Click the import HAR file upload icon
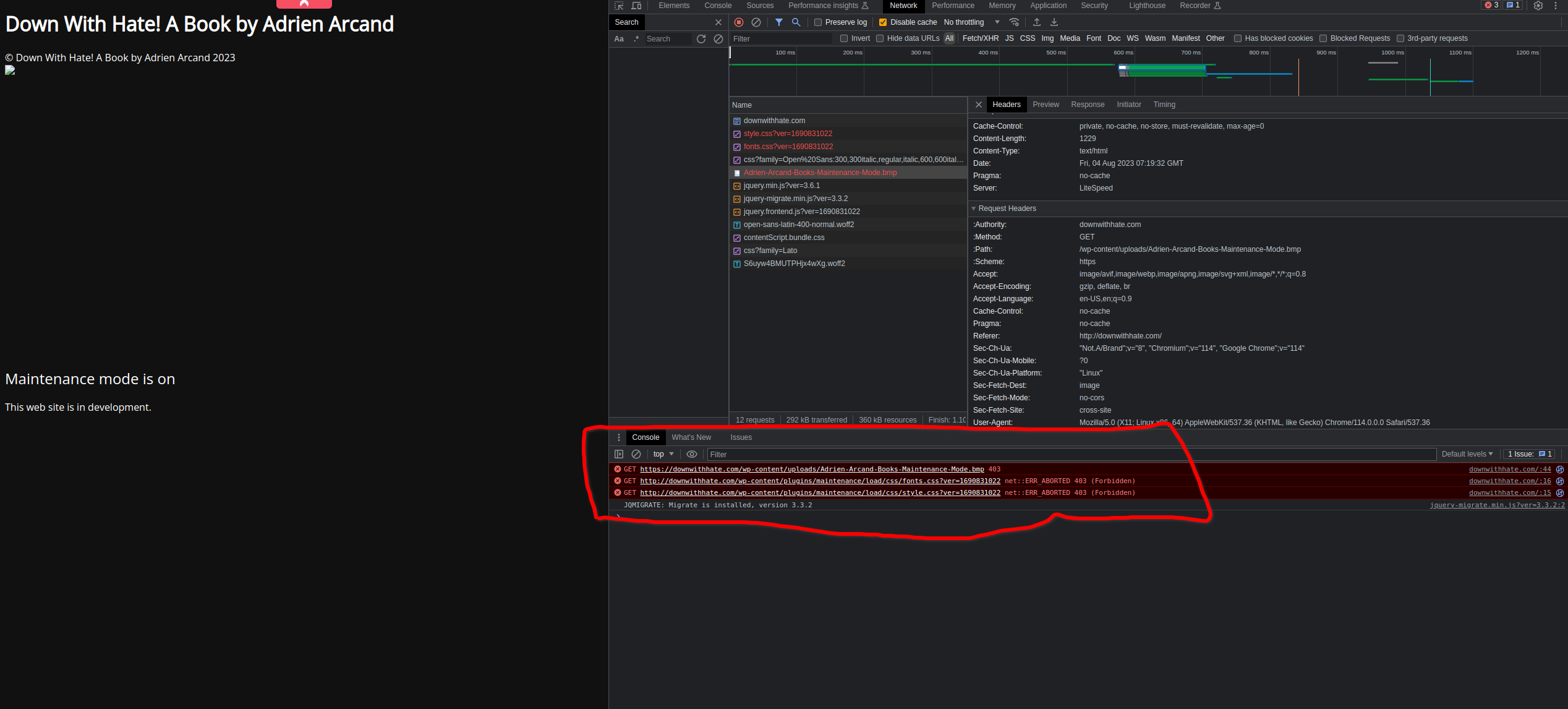Image resolution: width=1568 pixels, height=709 pixels. pos(1037,22)
